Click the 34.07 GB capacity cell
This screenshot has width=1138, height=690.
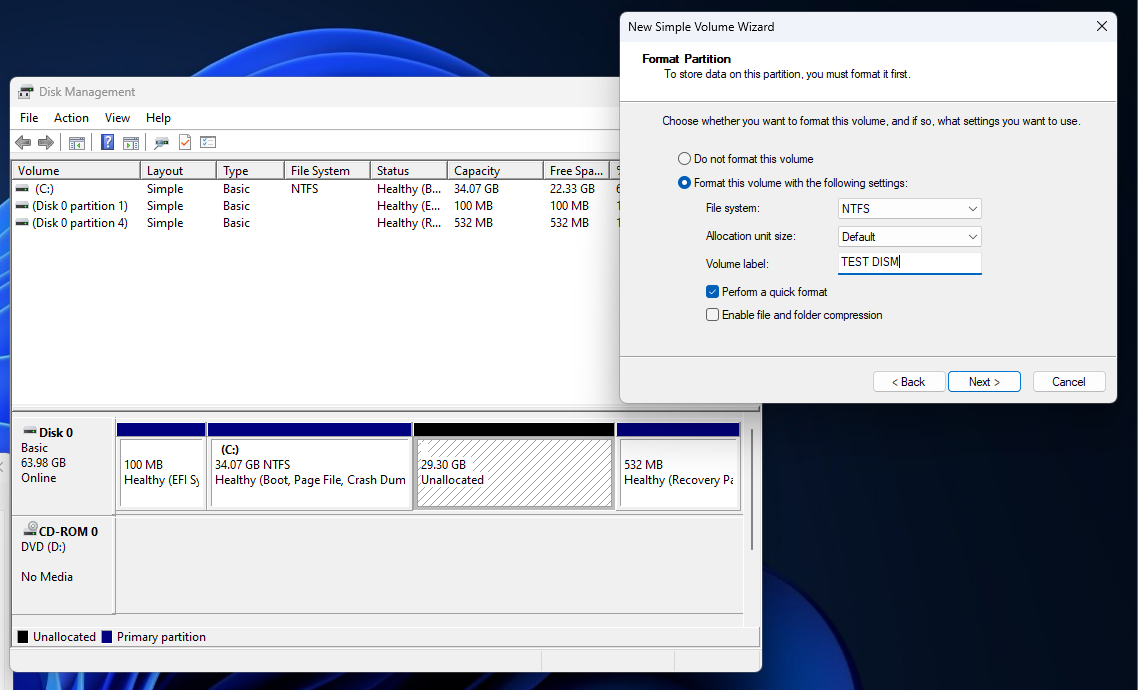tap(476, 189)
